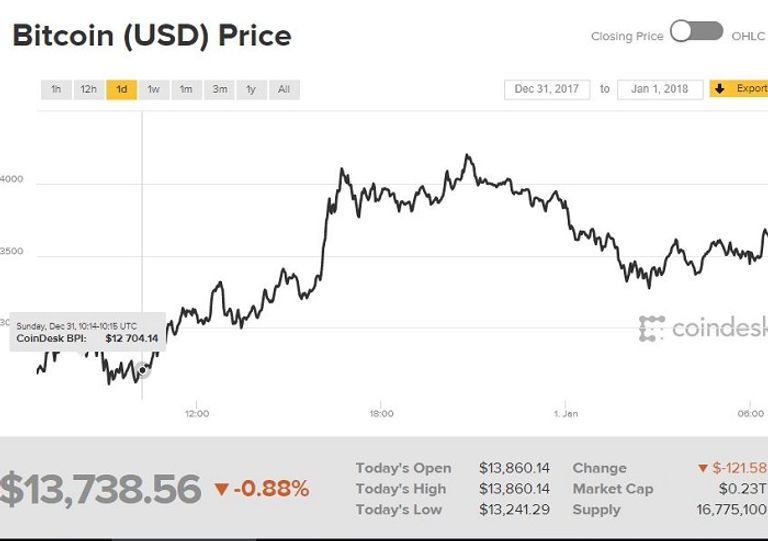The image size is (768, 541).
Task: Click the red down-arrow price change indicator
Action: (x=221, y=489)
